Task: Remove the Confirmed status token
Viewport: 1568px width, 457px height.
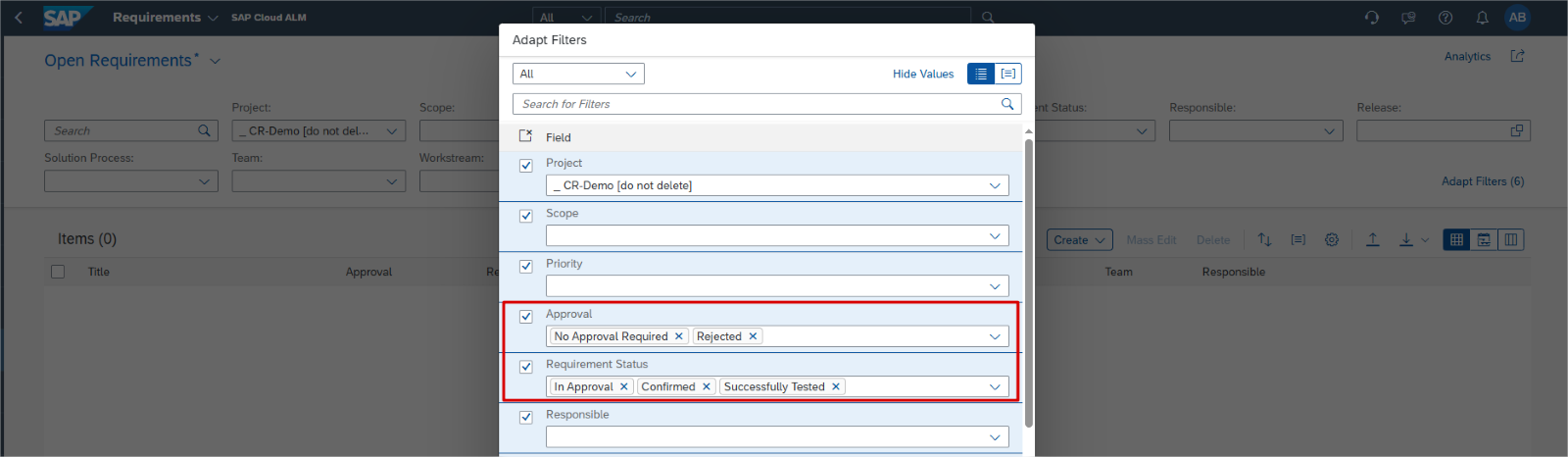Action: pyautogui.click(x=707, y=387)
